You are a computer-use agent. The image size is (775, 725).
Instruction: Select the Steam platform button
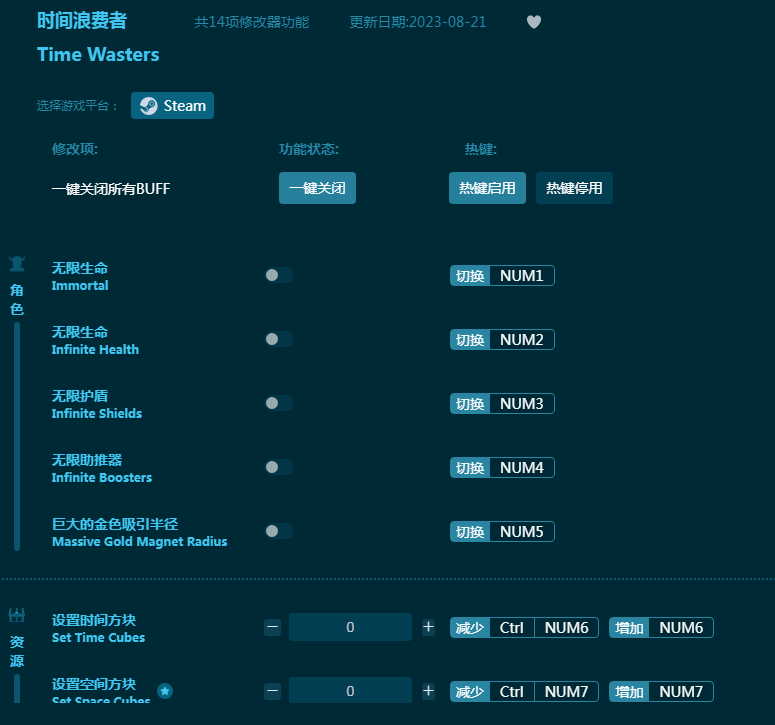pos(172,106)
